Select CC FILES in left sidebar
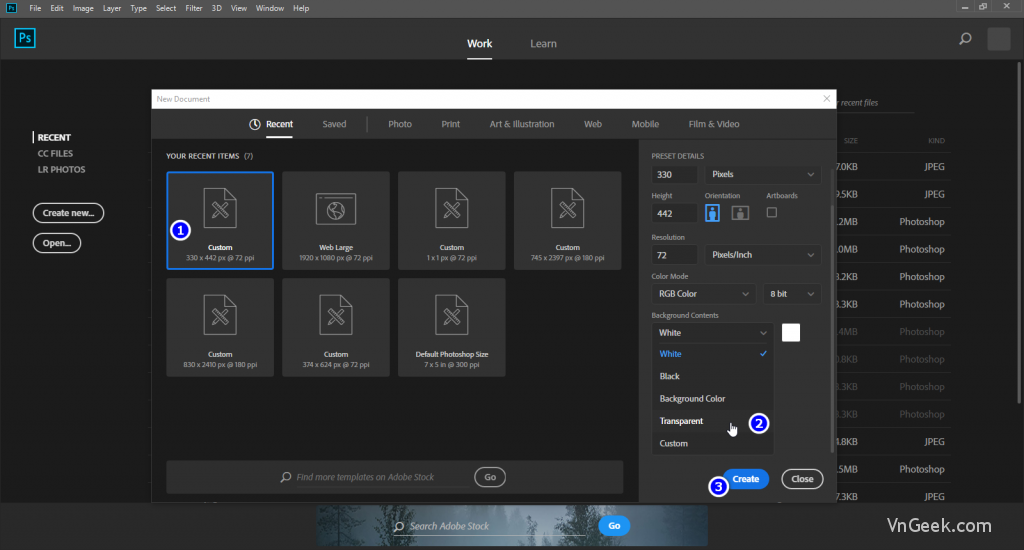 [x=56, y=154]
